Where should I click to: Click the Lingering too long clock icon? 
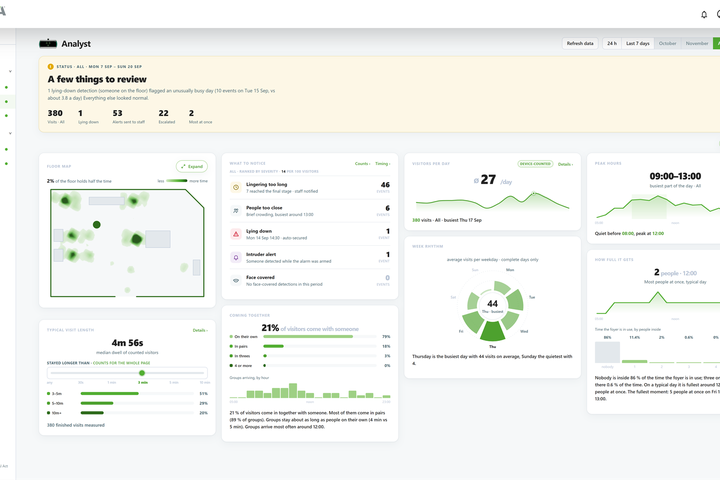[x=236, y=187]
